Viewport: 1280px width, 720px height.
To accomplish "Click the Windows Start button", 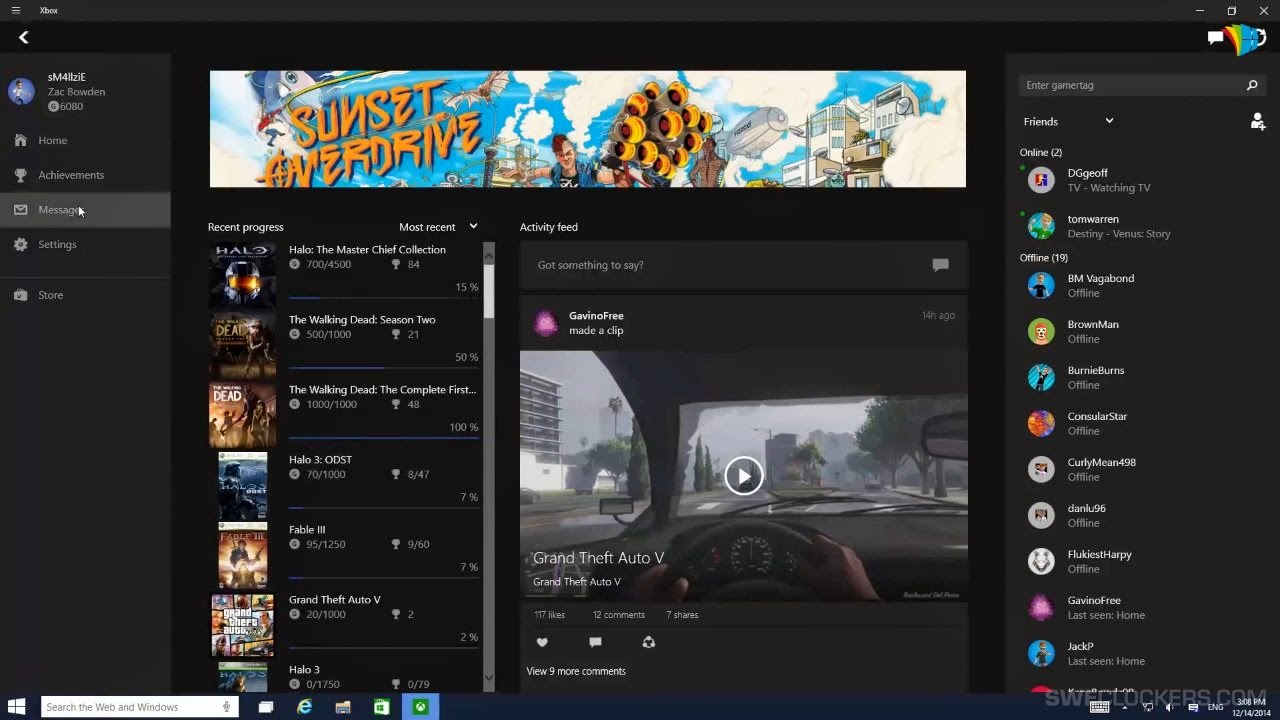I will coord(17,707).
